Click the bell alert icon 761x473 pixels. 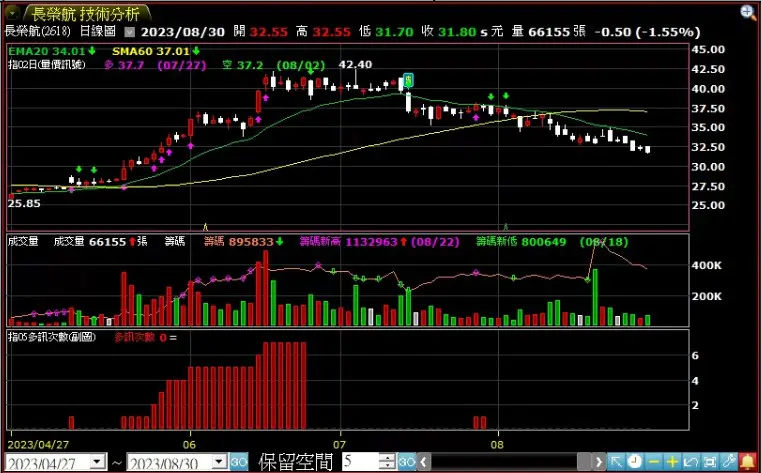[x=747, y=462]
